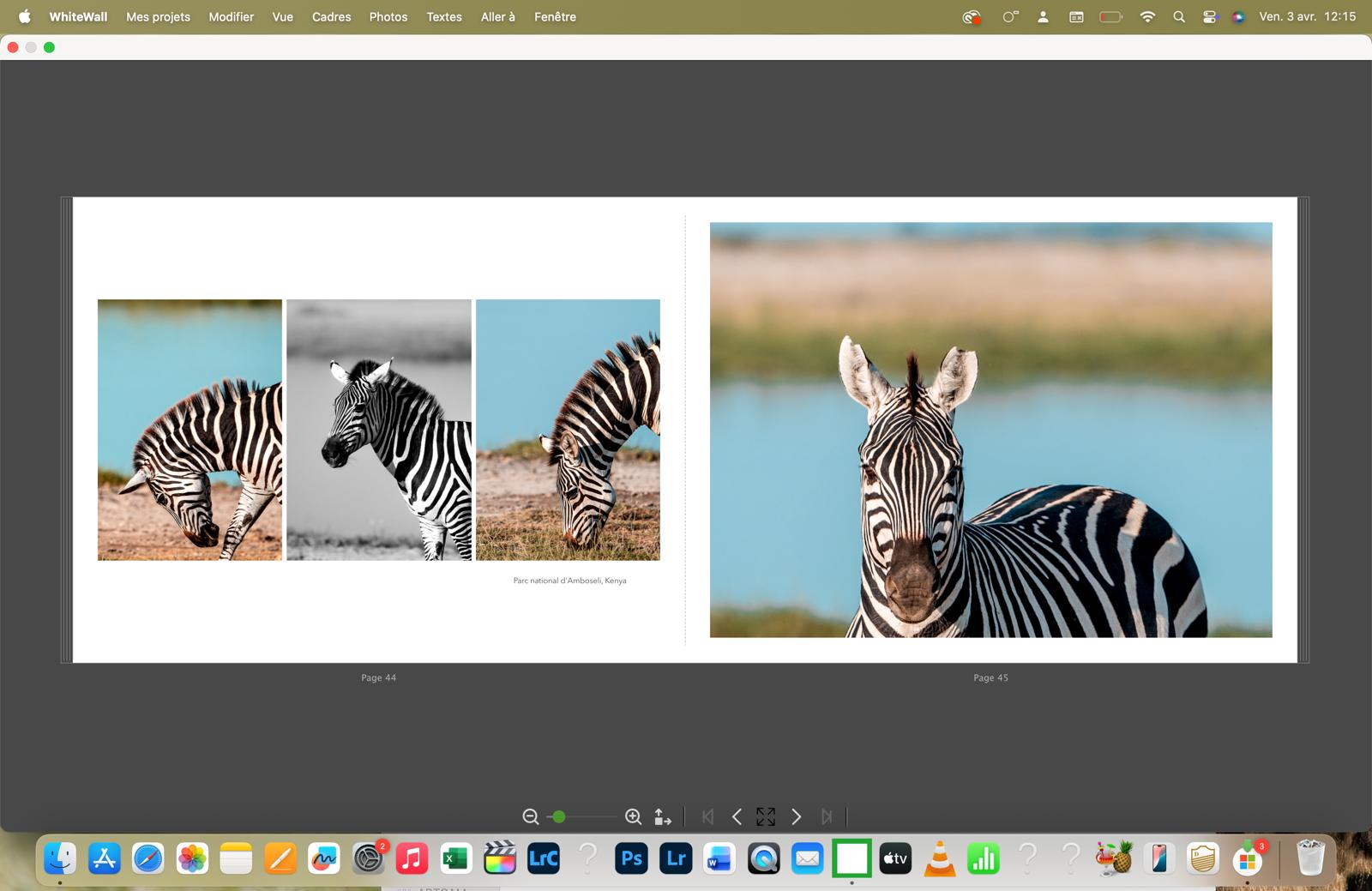
Task: Open the Photos menu in menu bar
Action: click(x=388, y=16)
